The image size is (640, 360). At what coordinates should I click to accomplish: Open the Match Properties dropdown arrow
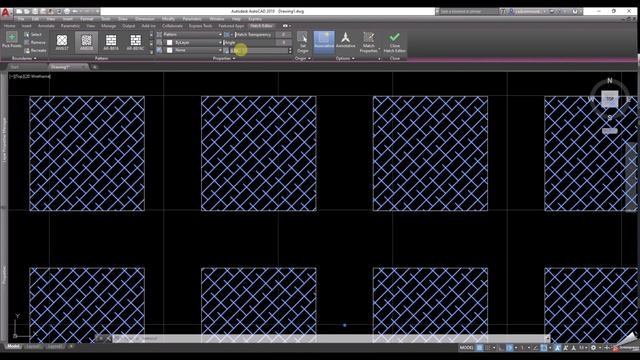click(379, 50)
